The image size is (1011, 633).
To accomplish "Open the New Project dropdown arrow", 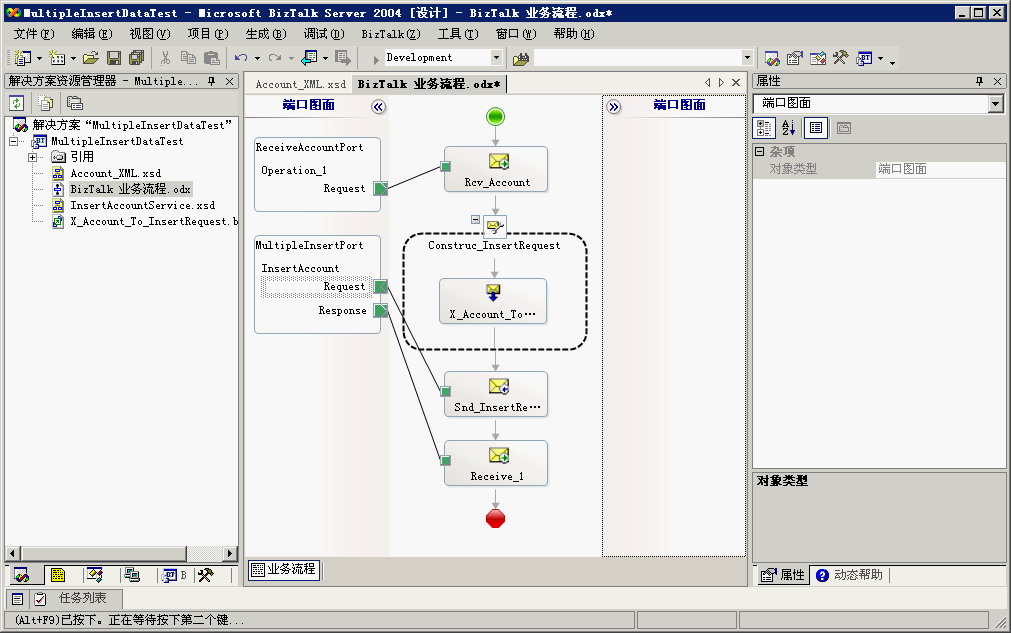I will coord(39,59).
